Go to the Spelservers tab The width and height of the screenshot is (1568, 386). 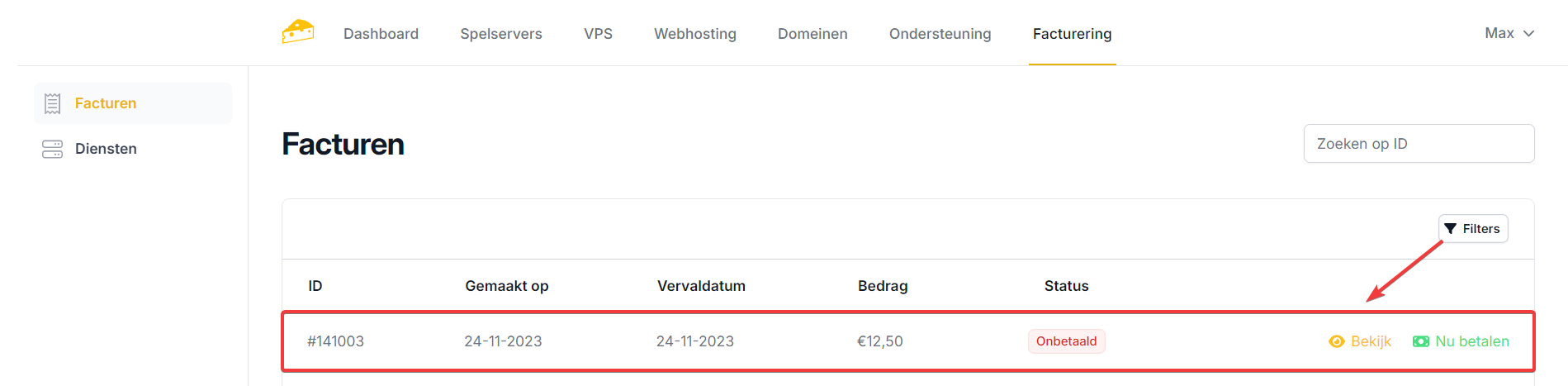pyautogui.click(x=501, y=34)
